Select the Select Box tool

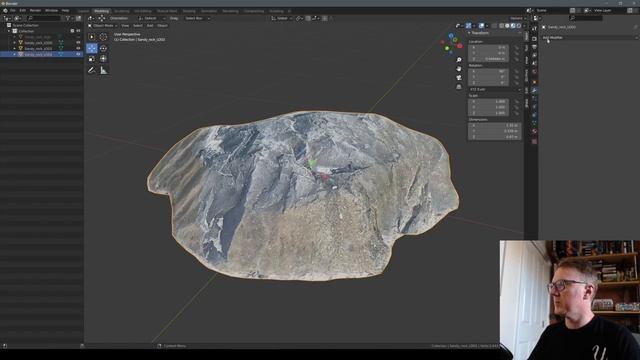(92, 37)
